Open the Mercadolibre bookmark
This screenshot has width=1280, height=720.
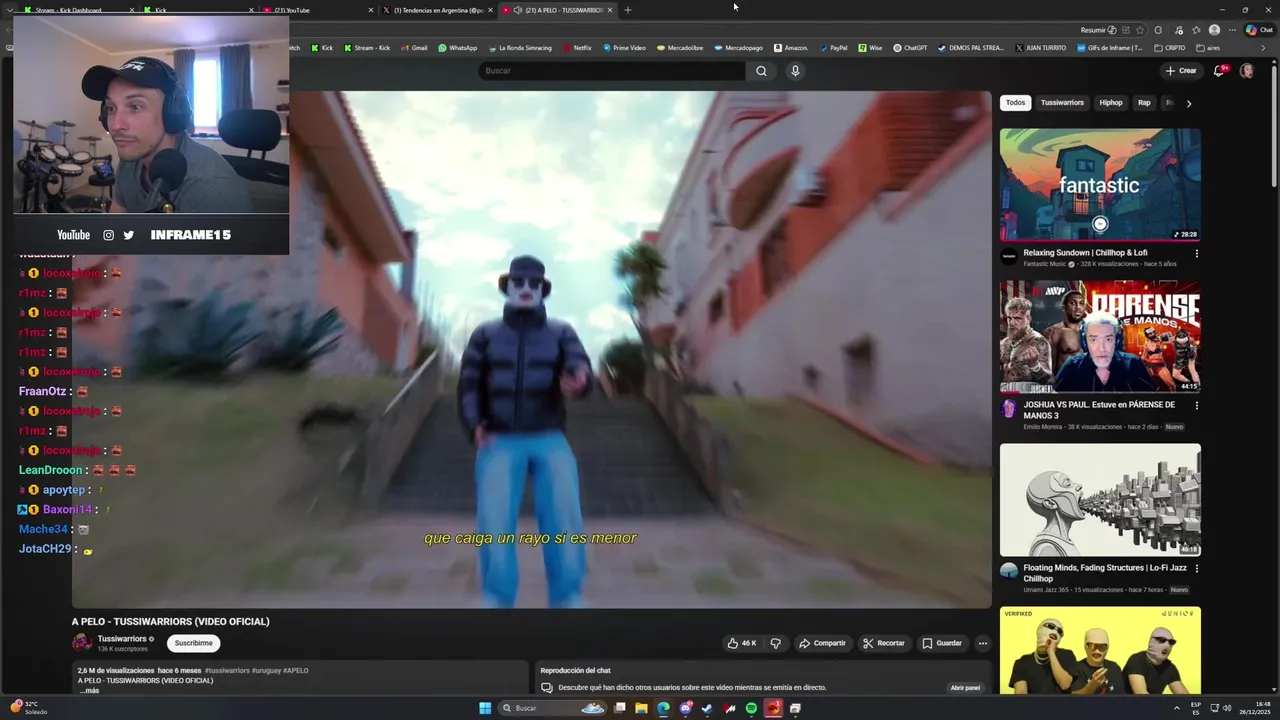click(680, 48)
